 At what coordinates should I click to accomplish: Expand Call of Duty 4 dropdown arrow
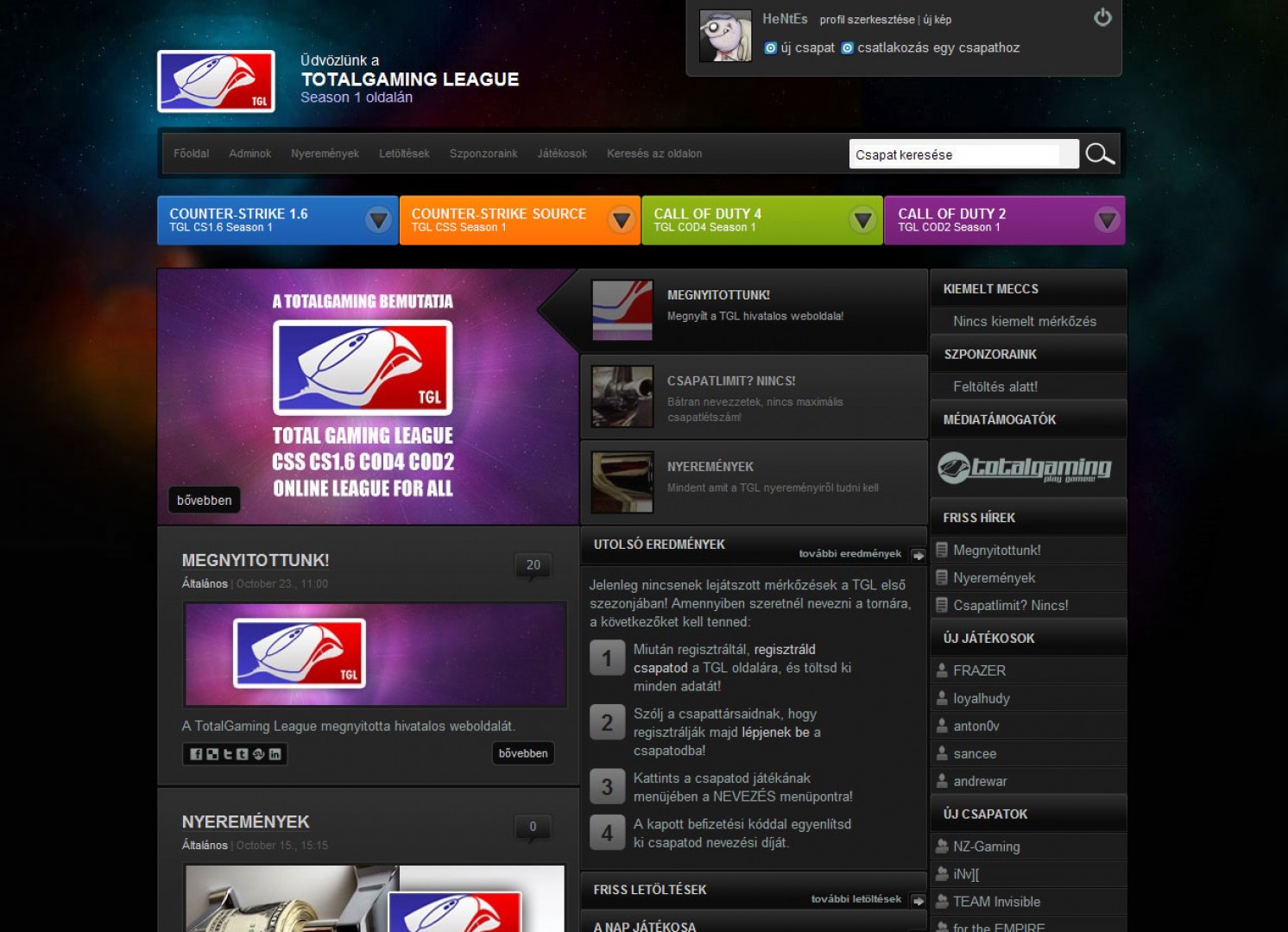862,220
